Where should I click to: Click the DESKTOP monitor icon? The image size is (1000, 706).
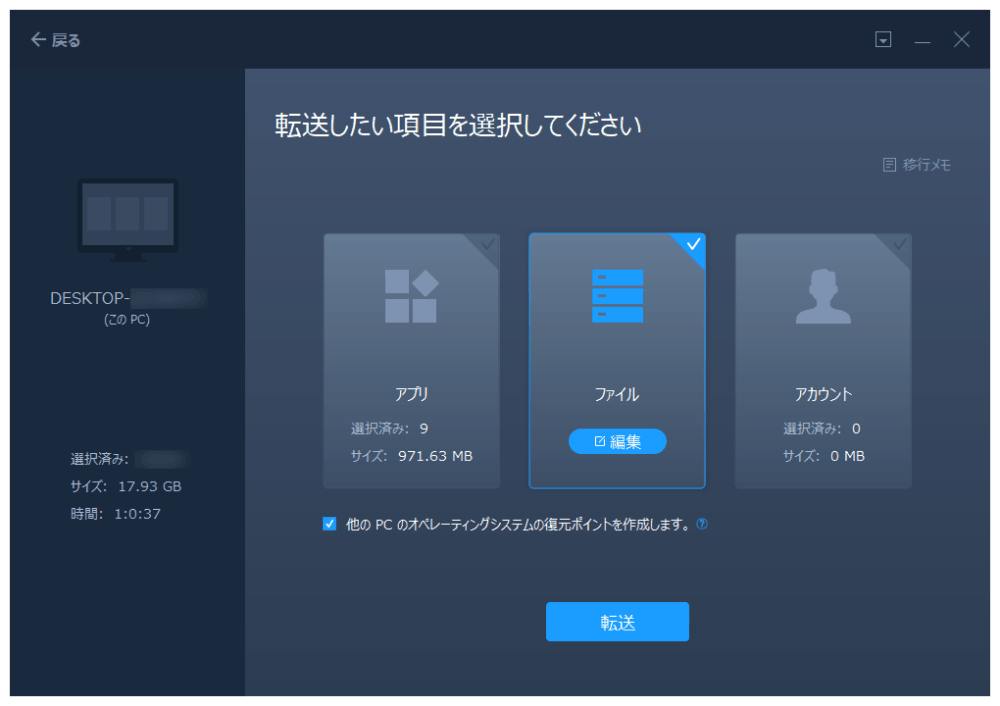tap(127, 219)
